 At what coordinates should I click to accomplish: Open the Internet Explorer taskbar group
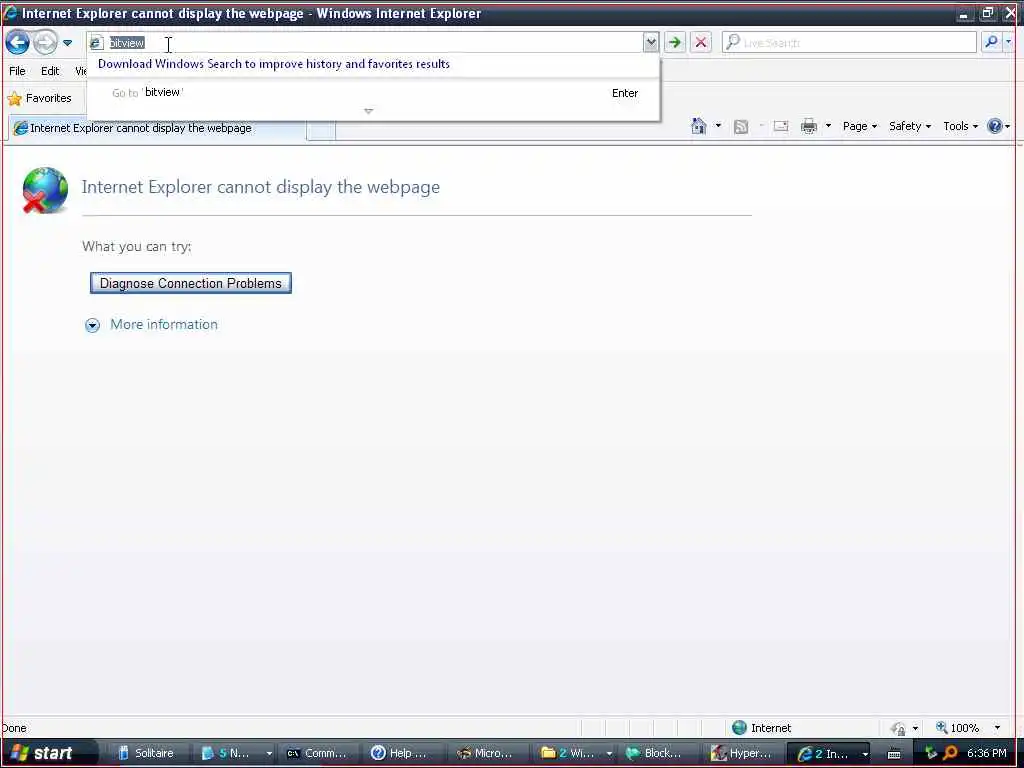coord(830,753)
